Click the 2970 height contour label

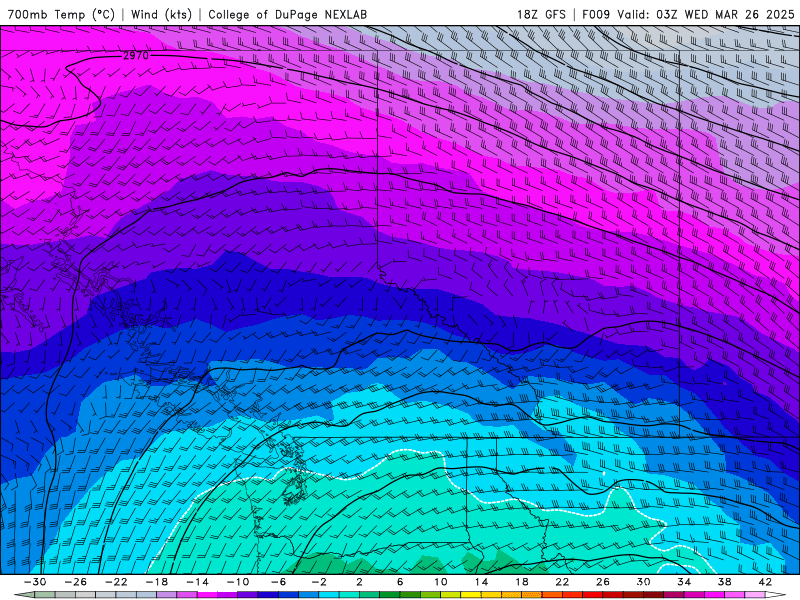pos(136,55)
